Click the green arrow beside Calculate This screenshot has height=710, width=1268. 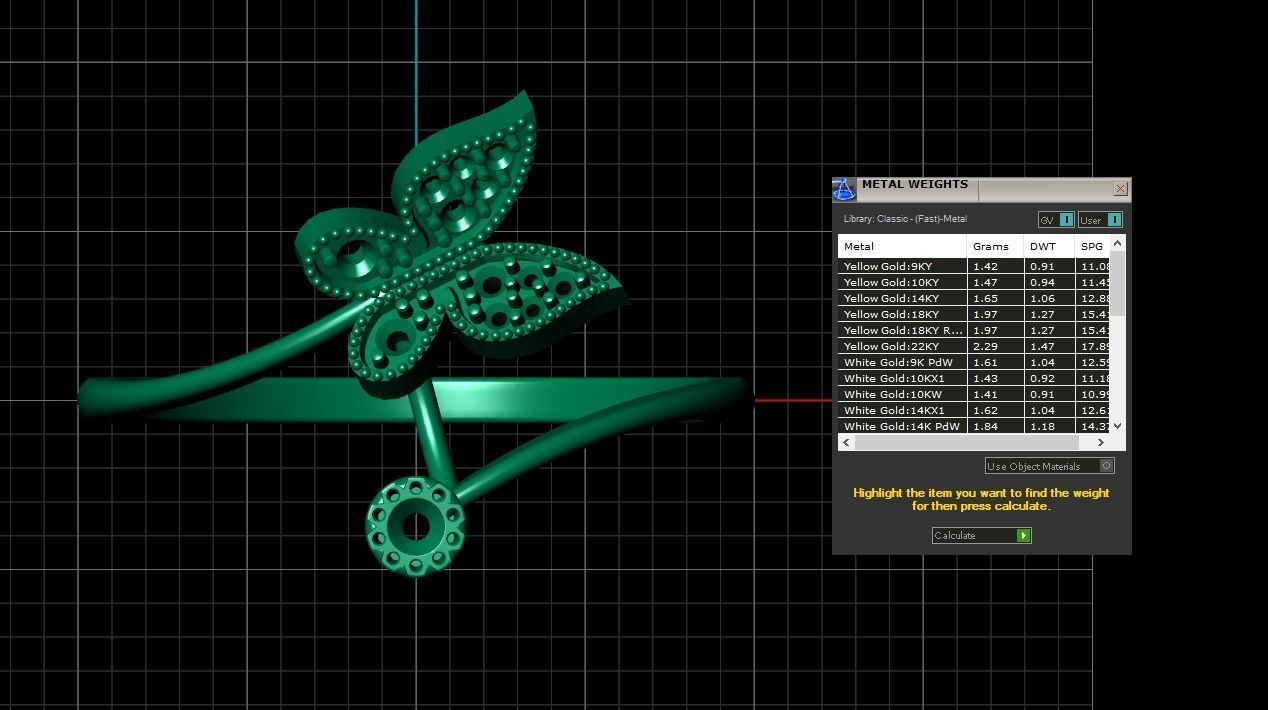click(1023, 535)
